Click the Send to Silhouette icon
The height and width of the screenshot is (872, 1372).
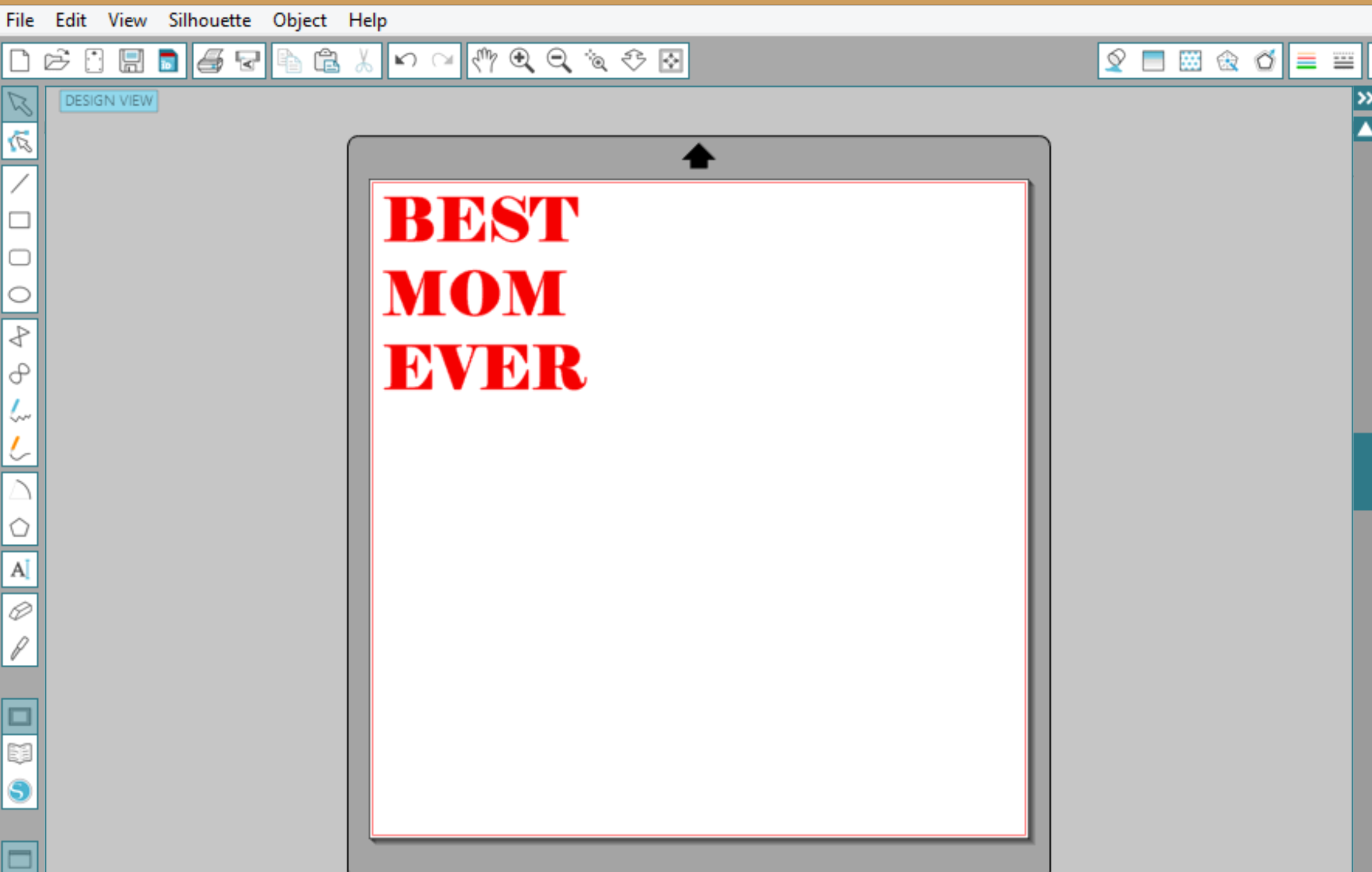[x=247, y=61]
